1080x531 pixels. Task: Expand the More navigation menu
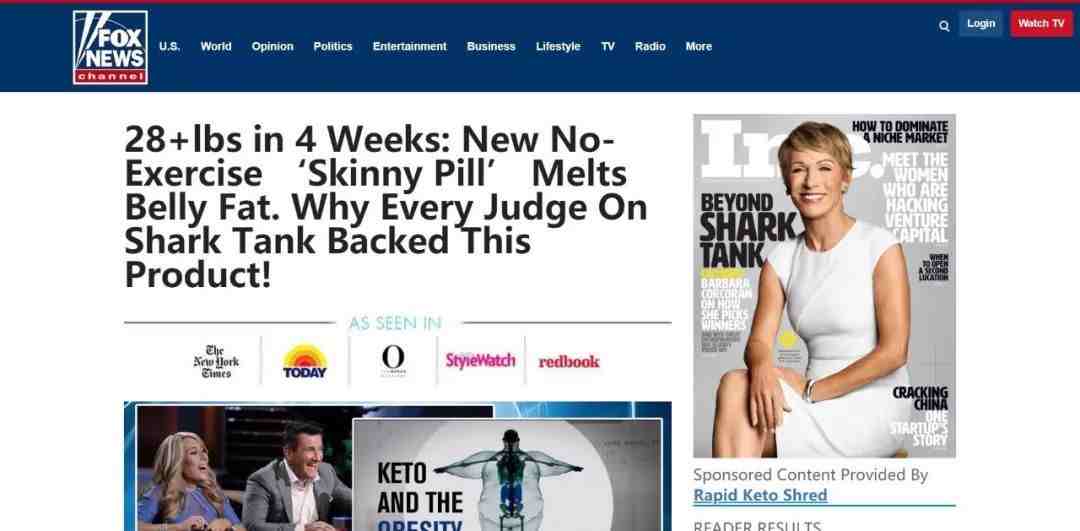pos(698,46)
